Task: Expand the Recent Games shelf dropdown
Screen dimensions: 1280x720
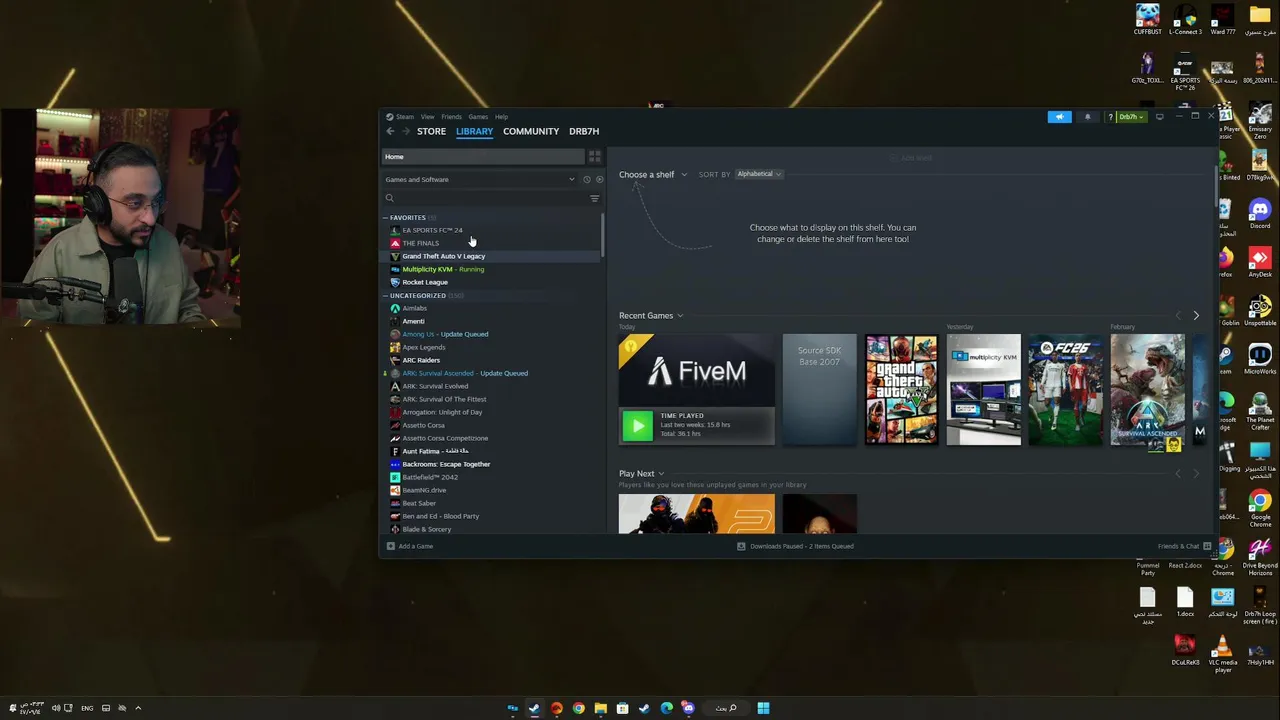Action: click(651, 316)
